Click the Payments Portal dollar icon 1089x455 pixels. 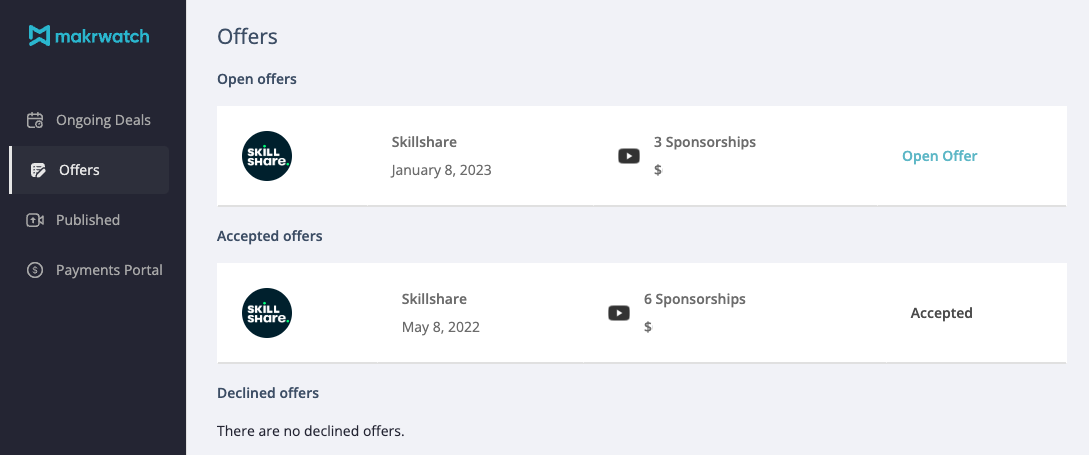click(35, 270)
